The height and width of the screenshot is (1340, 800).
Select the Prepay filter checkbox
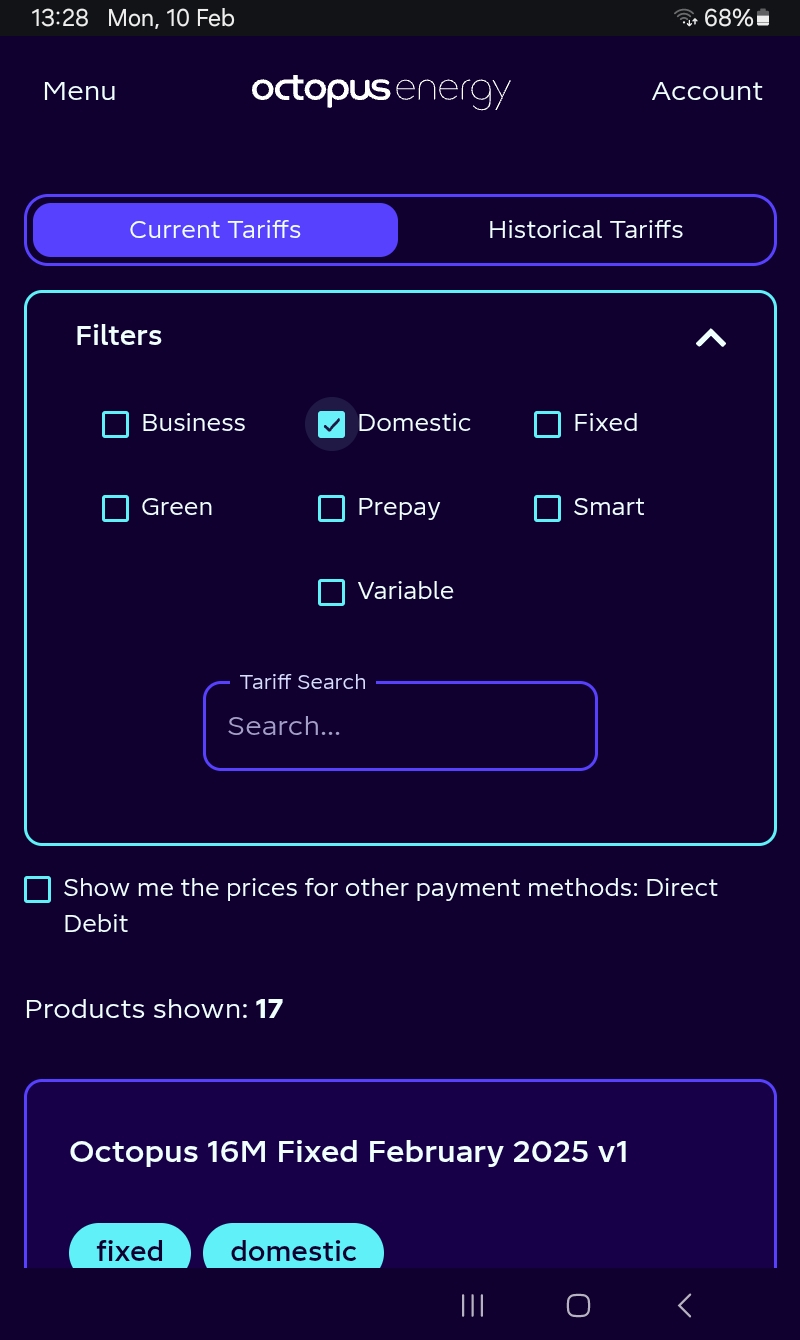tap(331, 508)
